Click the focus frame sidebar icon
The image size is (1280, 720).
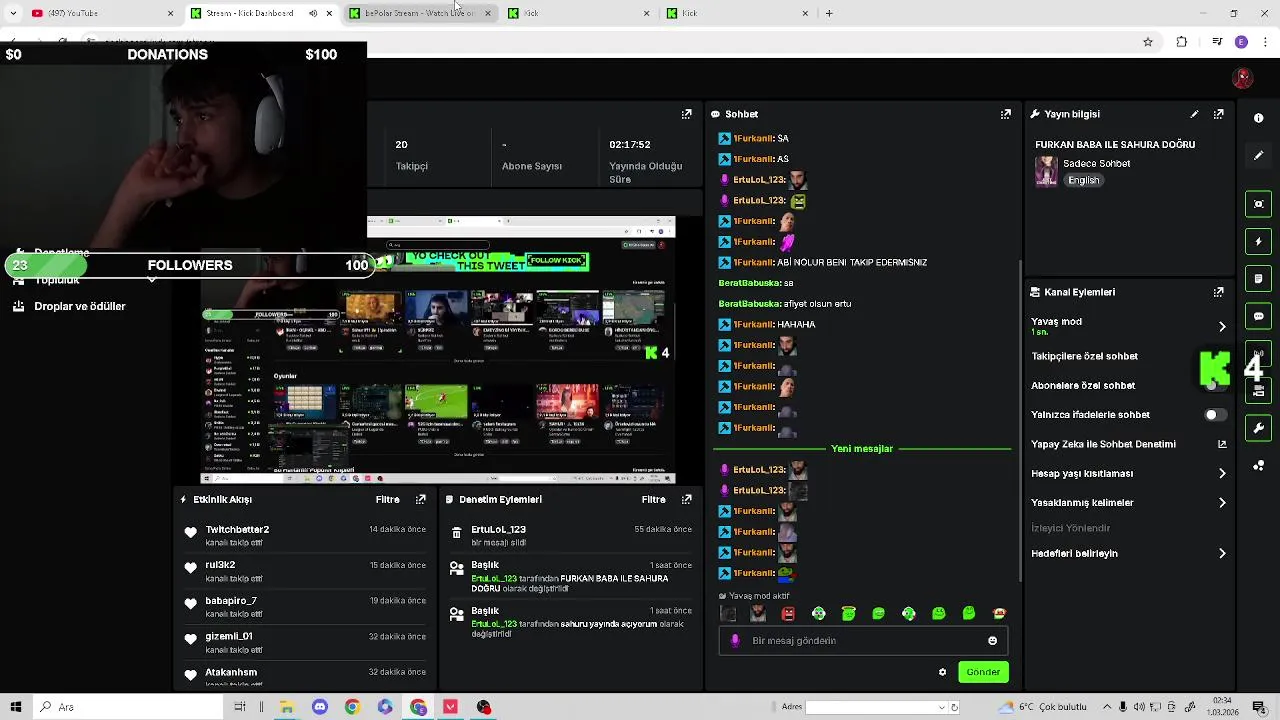1258,204
